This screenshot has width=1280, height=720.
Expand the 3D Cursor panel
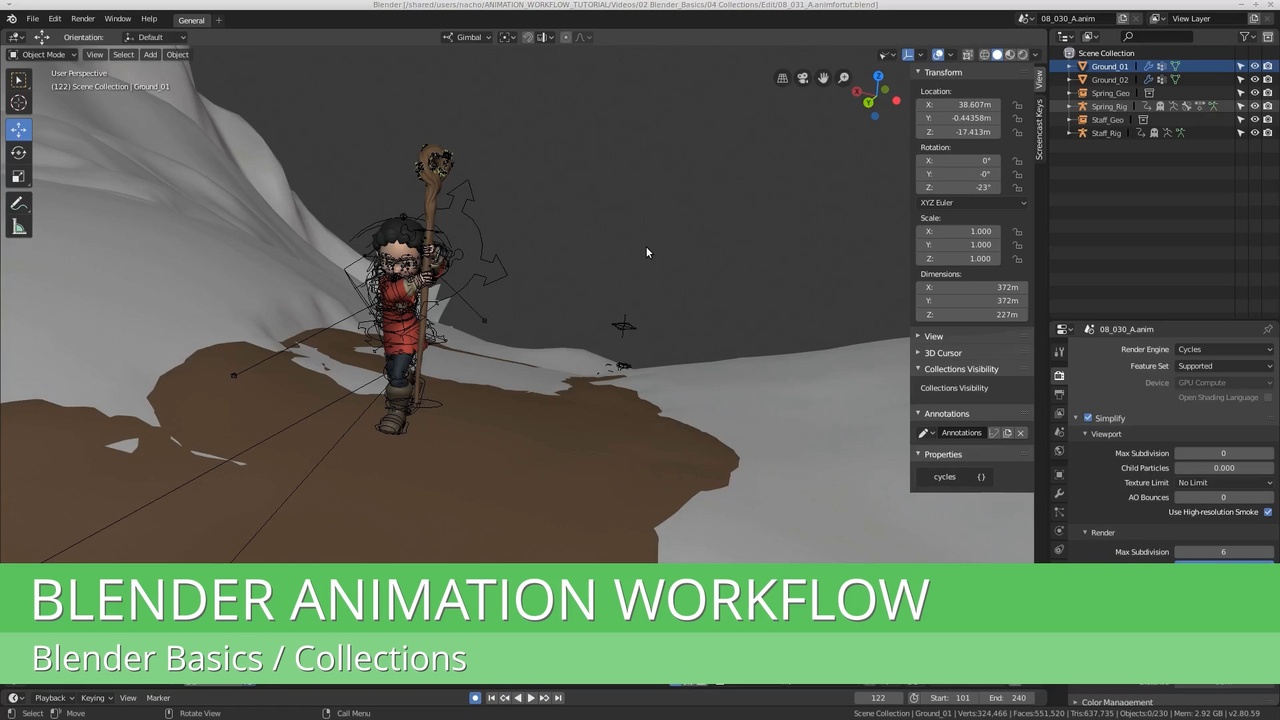(942, 353)
